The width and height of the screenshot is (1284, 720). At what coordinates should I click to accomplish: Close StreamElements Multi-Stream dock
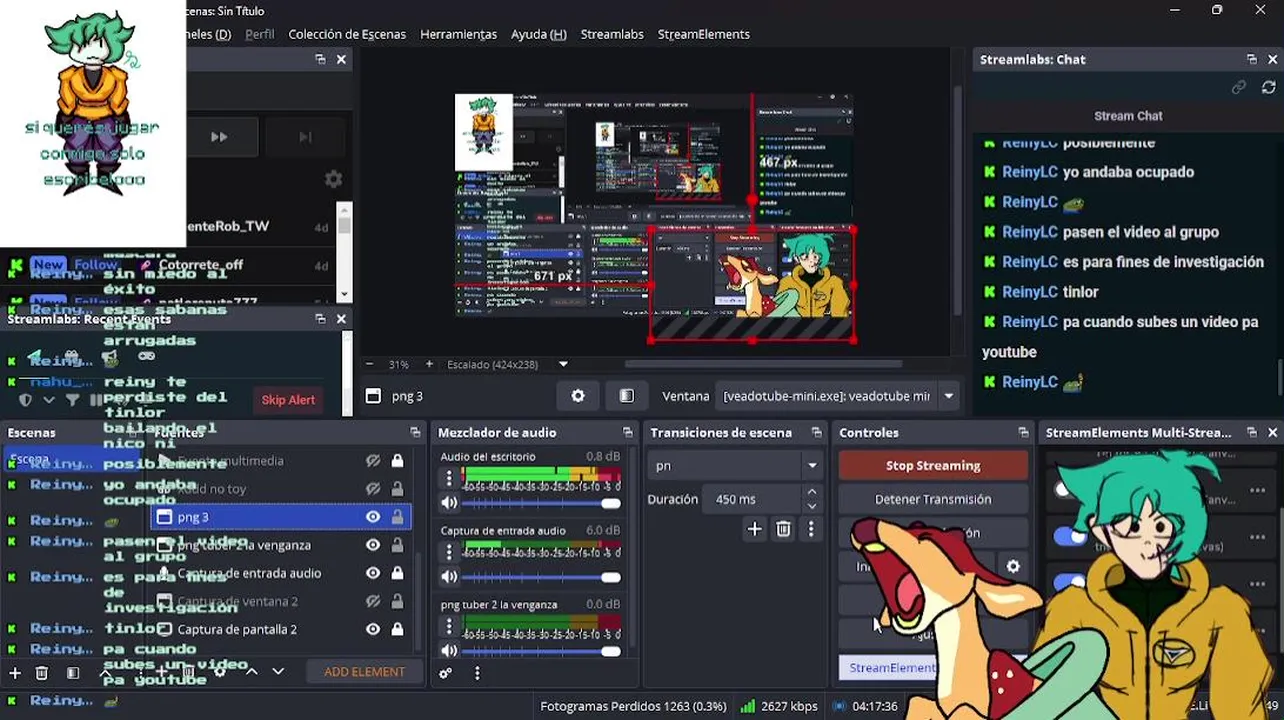(x=1272, y=432)
